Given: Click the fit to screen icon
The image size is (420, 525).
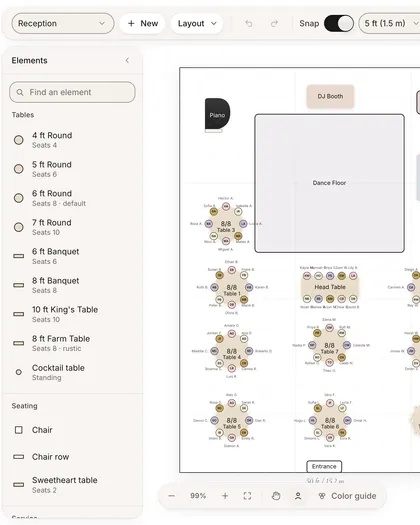Looking at the screenshot, I should coord(247,496).
